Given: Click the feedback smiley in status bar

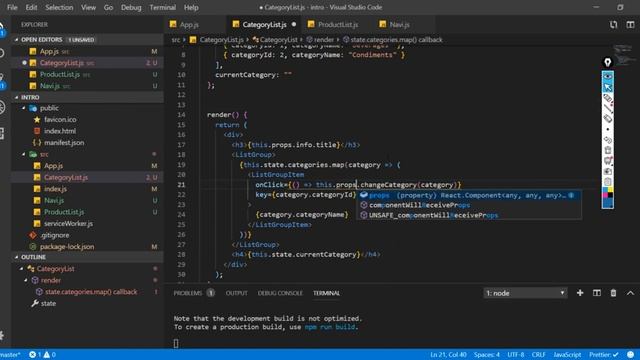Looking at the screenshot, I should coord(631,355).
